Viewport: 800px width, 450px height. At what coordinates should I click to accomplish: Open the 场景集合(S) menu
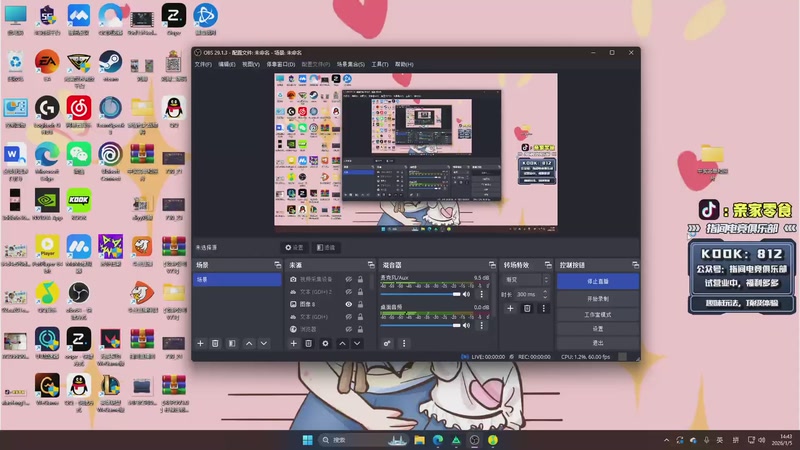pos(351,64)
